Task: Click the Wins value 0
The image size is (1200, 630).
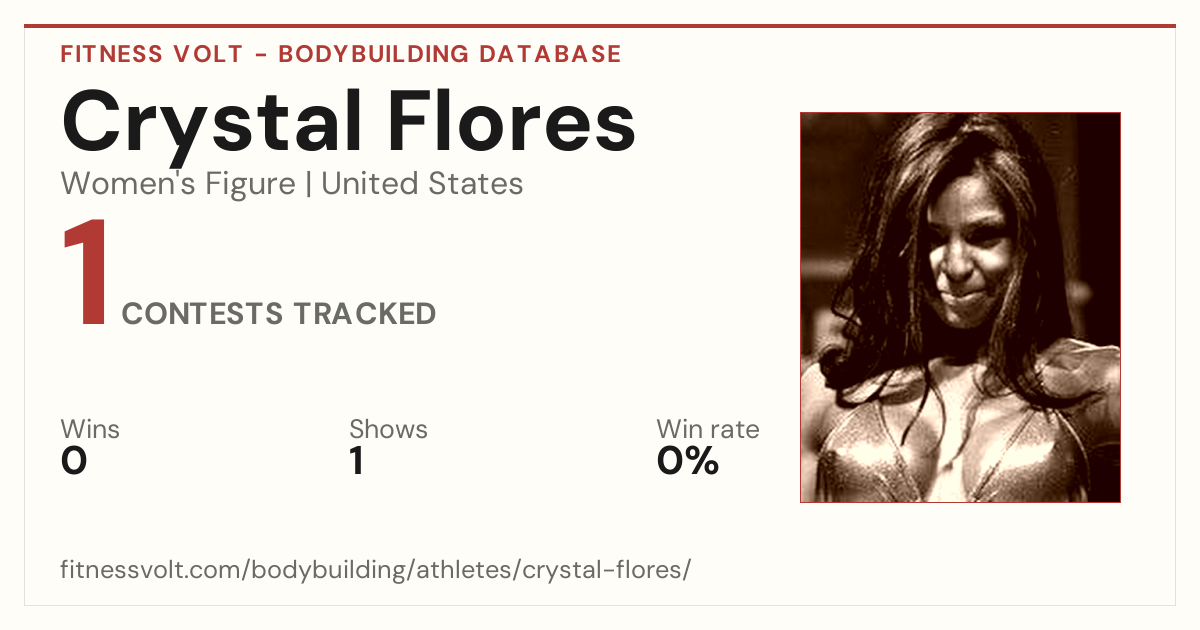Action: click(74, 461)
